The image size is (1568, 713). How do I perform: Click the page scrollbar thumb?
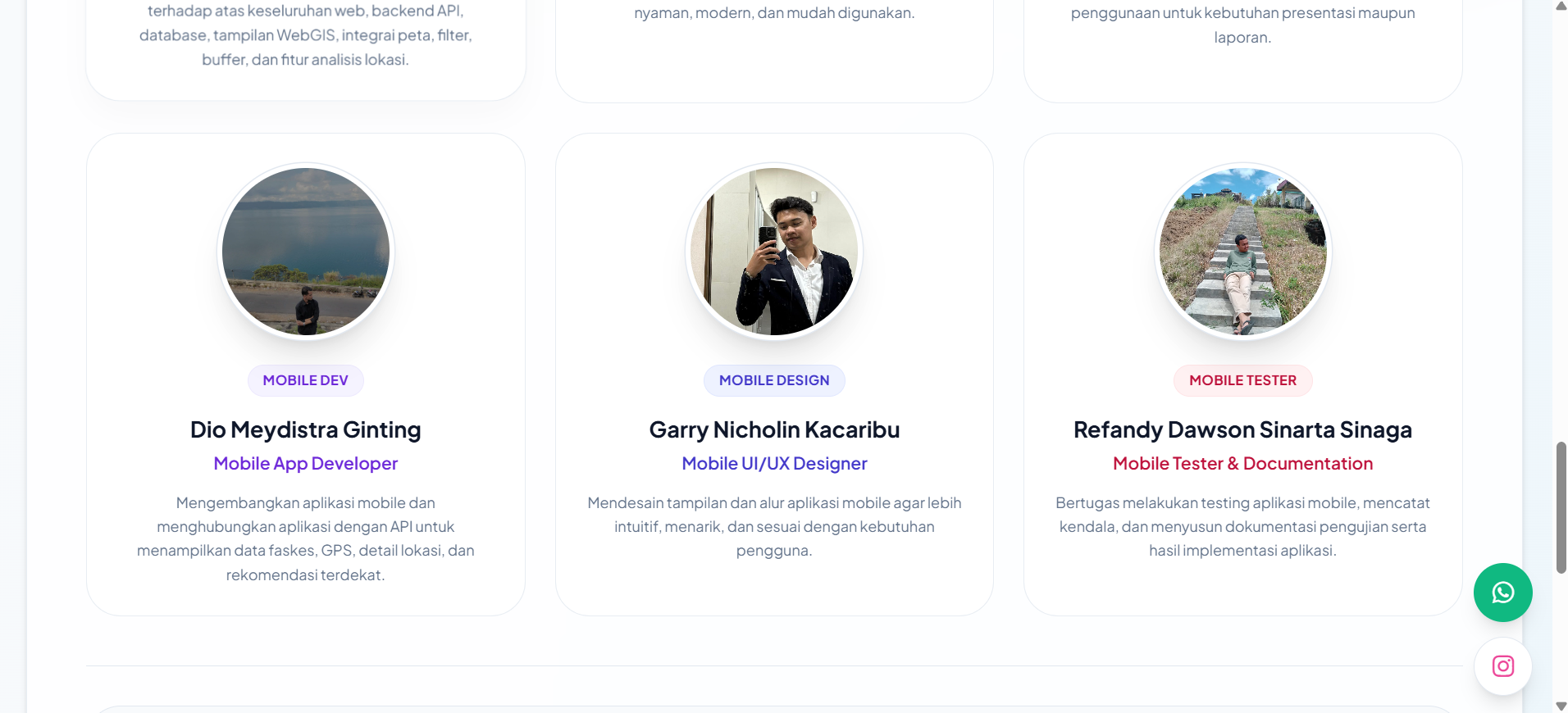click(1561, 508)
